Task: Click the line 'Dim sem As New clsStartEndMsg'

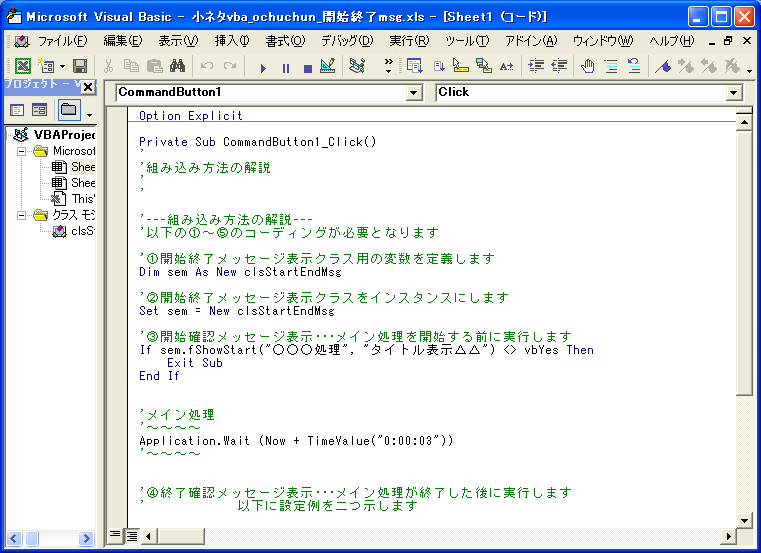Action: [x=240, y=272]
